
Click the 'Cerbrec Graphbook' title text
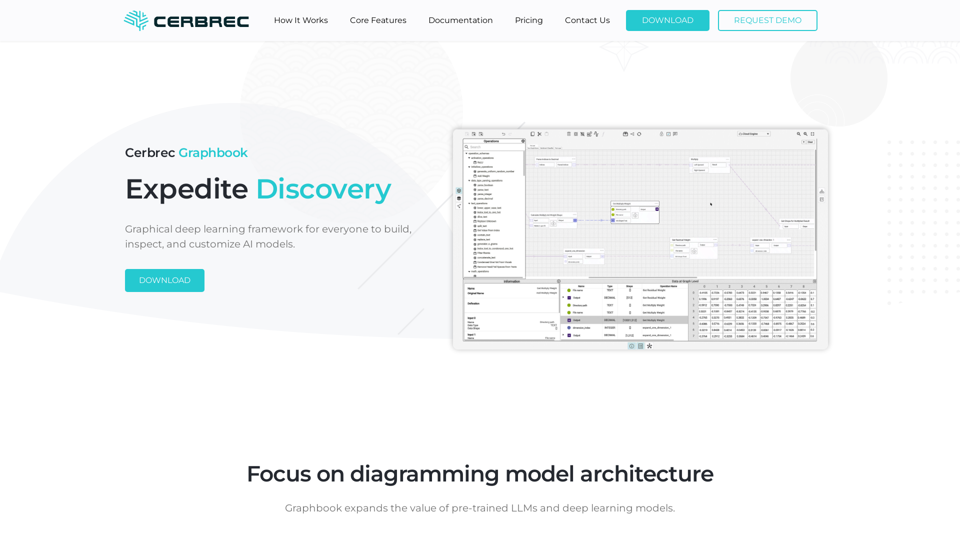coord(186,152)
